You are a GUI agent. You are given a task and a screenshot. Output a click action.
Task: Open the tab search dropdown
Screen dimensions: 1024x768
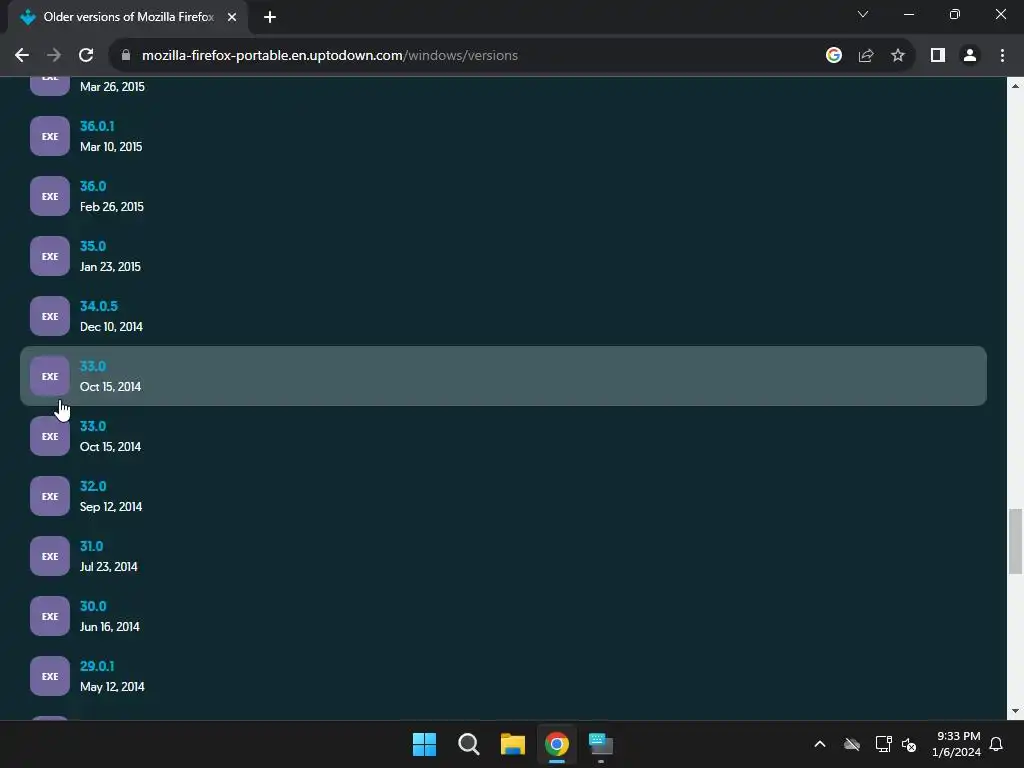click(x=863, y=14)
